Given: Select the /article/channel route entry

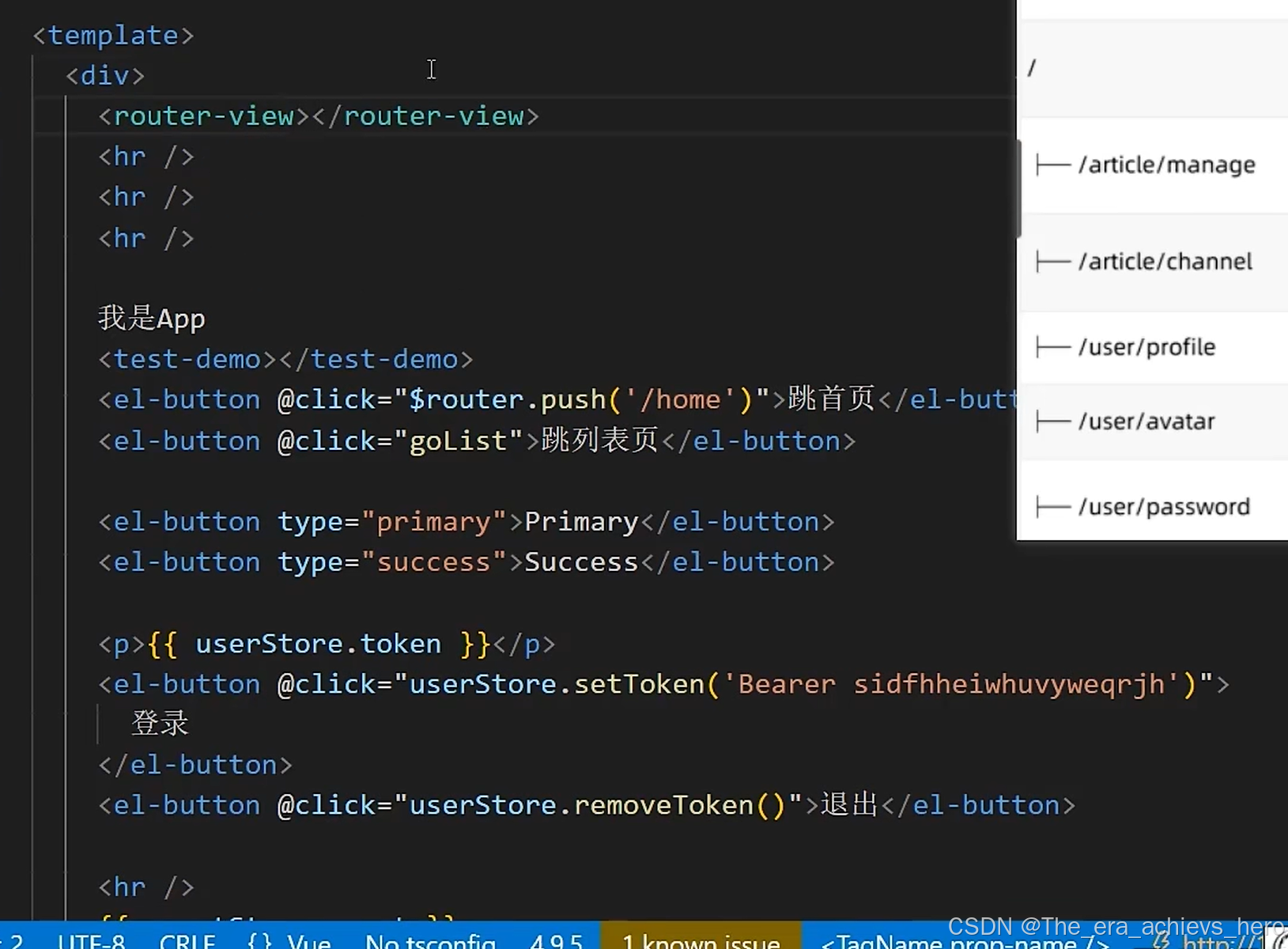Looking at the screenshot, I should [1153, 262].
